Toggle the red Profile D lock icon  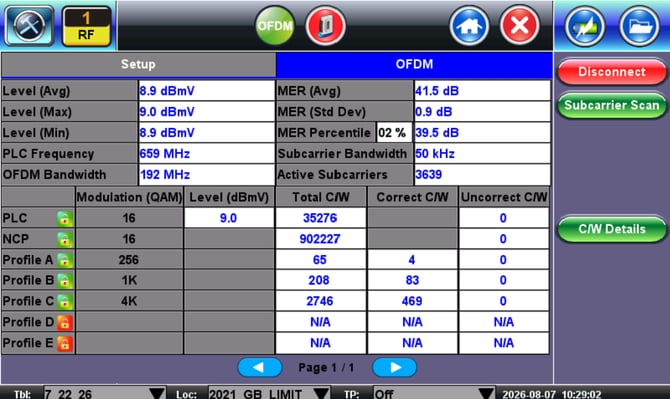[x=65, y=323]
